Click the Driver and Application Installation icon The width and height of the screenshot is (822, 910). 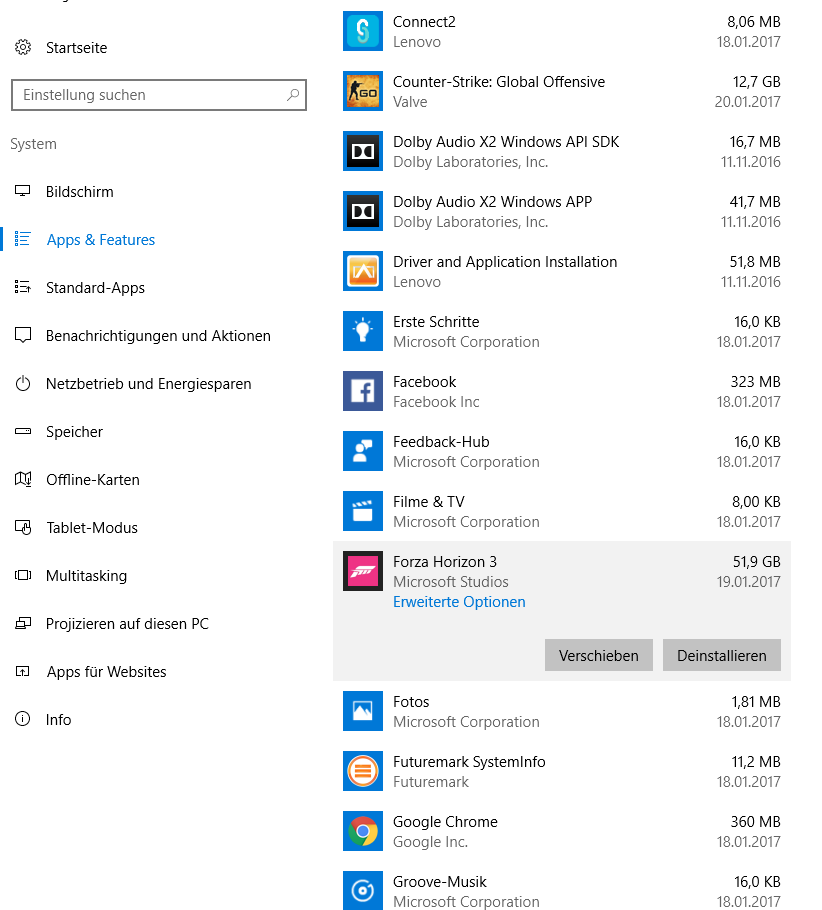(363, 271)
